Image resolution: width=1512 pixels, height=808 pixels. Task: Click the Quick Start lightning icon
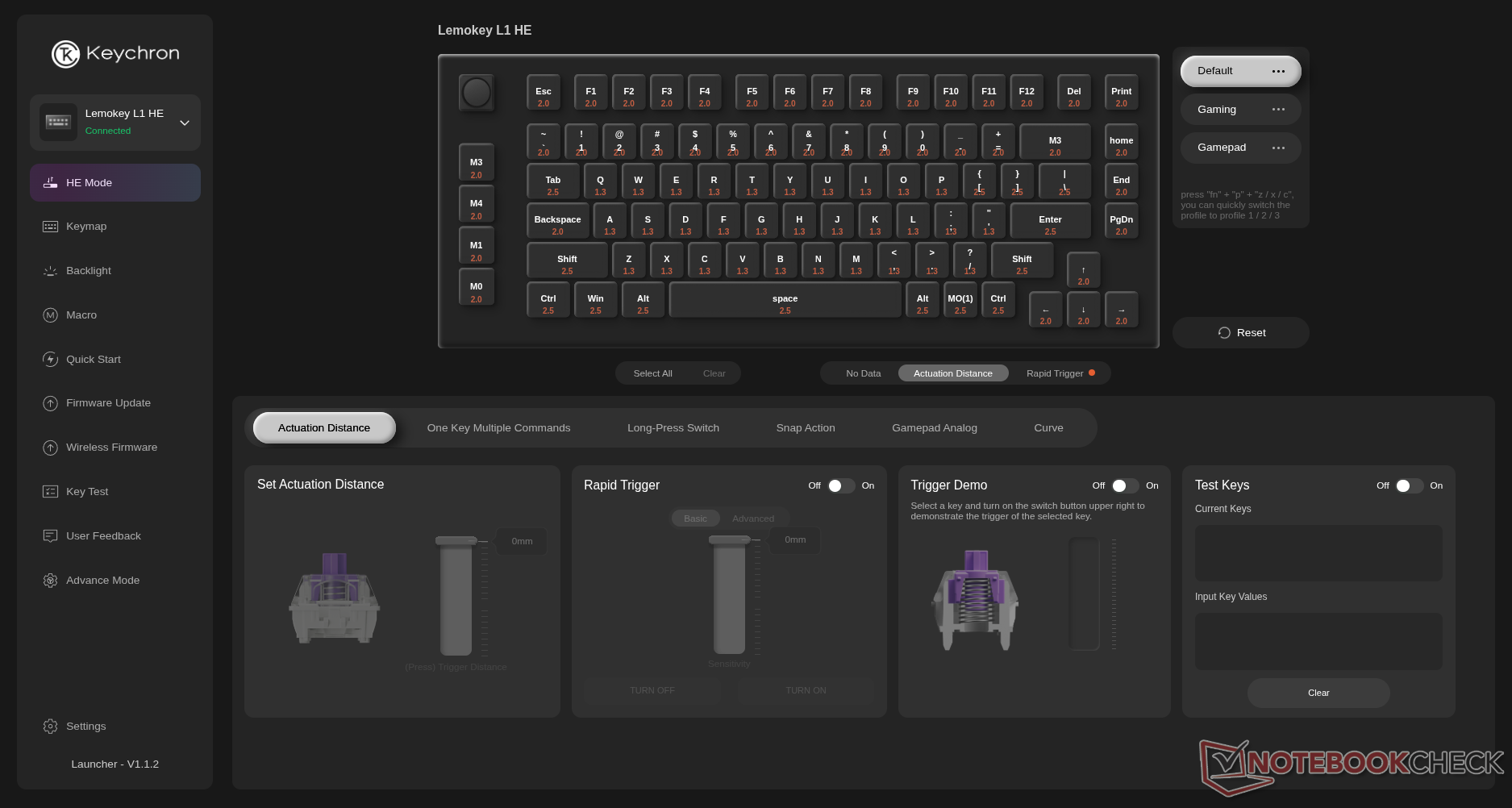(50, 360)
